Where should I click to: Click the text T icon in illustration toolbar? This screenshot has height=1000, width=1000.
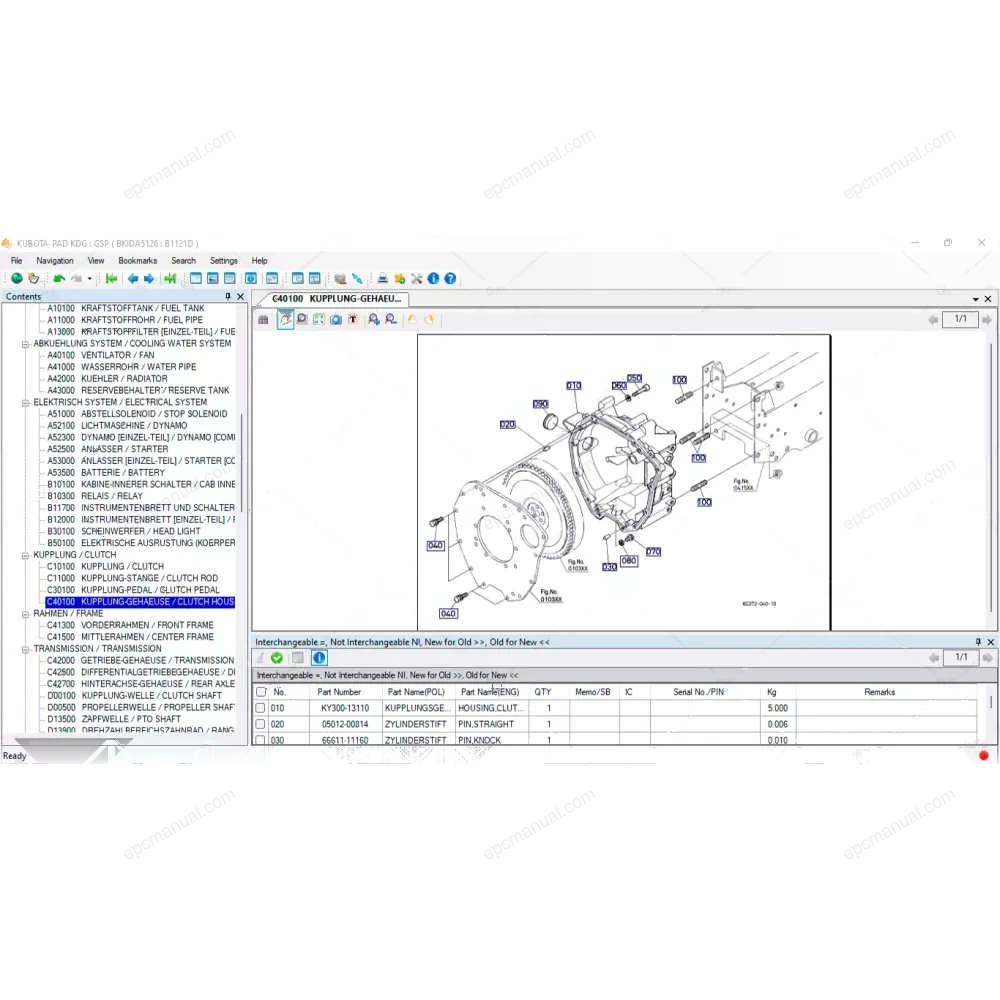click(353, 320)
